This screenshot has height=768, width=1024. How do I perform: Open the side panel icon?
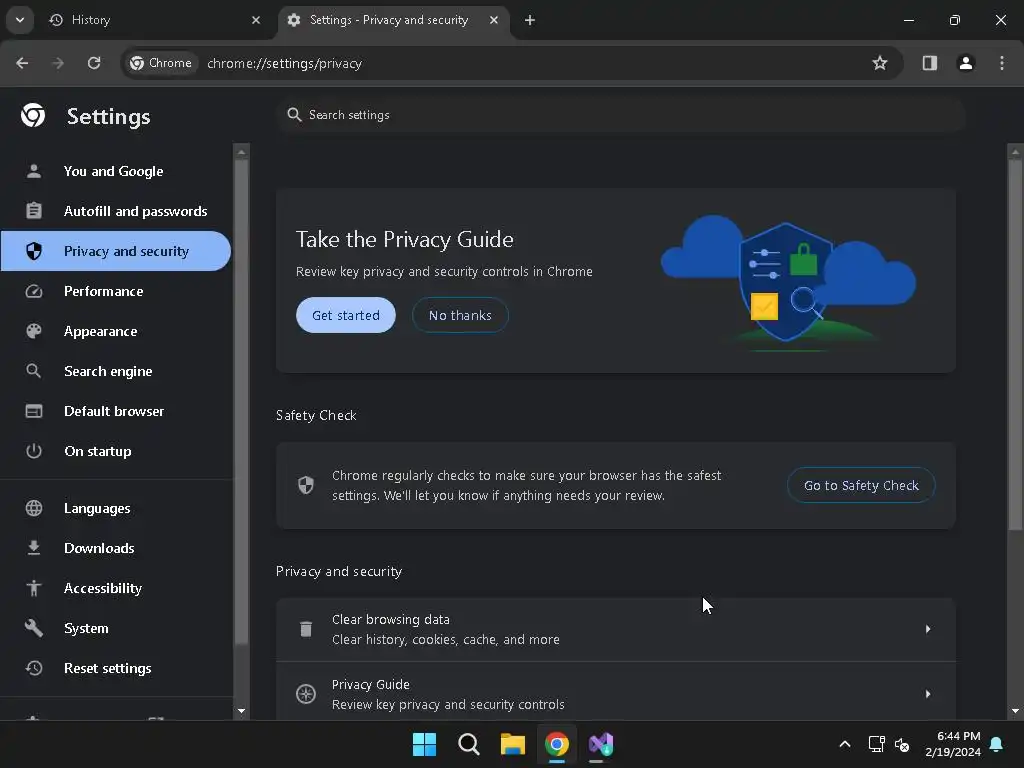click(x=930, y=63)
